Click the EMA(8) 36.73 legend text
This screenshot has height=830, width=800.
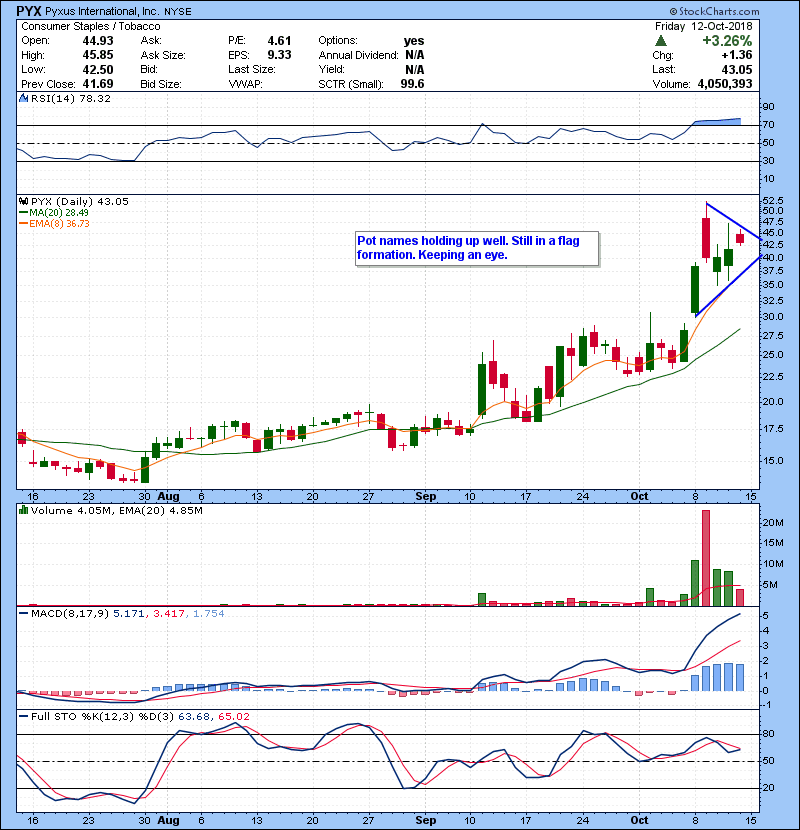pyautogui.click(x=59, y=223)
